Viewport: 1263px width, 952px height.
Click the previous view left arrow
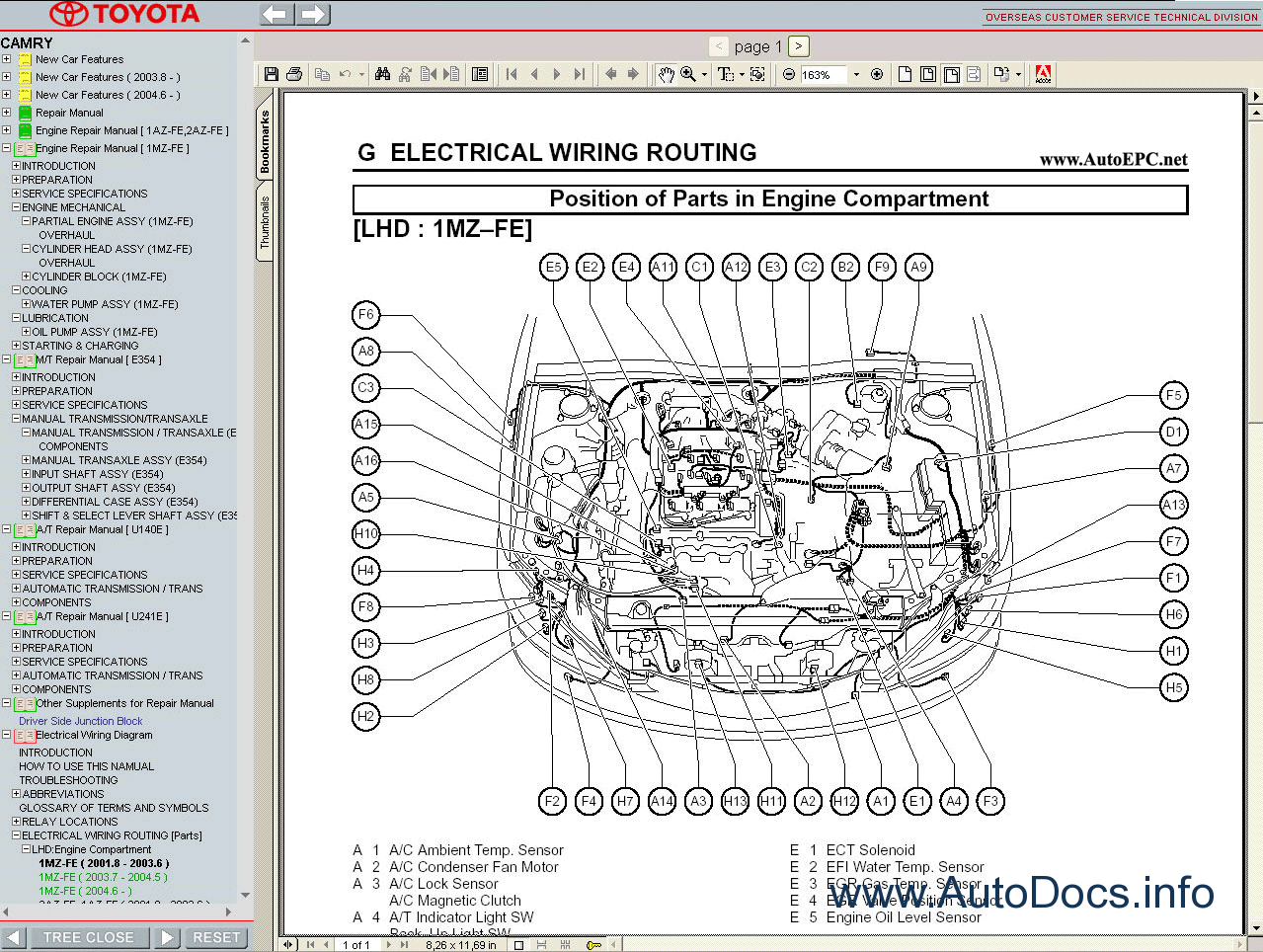pos(610,74)
